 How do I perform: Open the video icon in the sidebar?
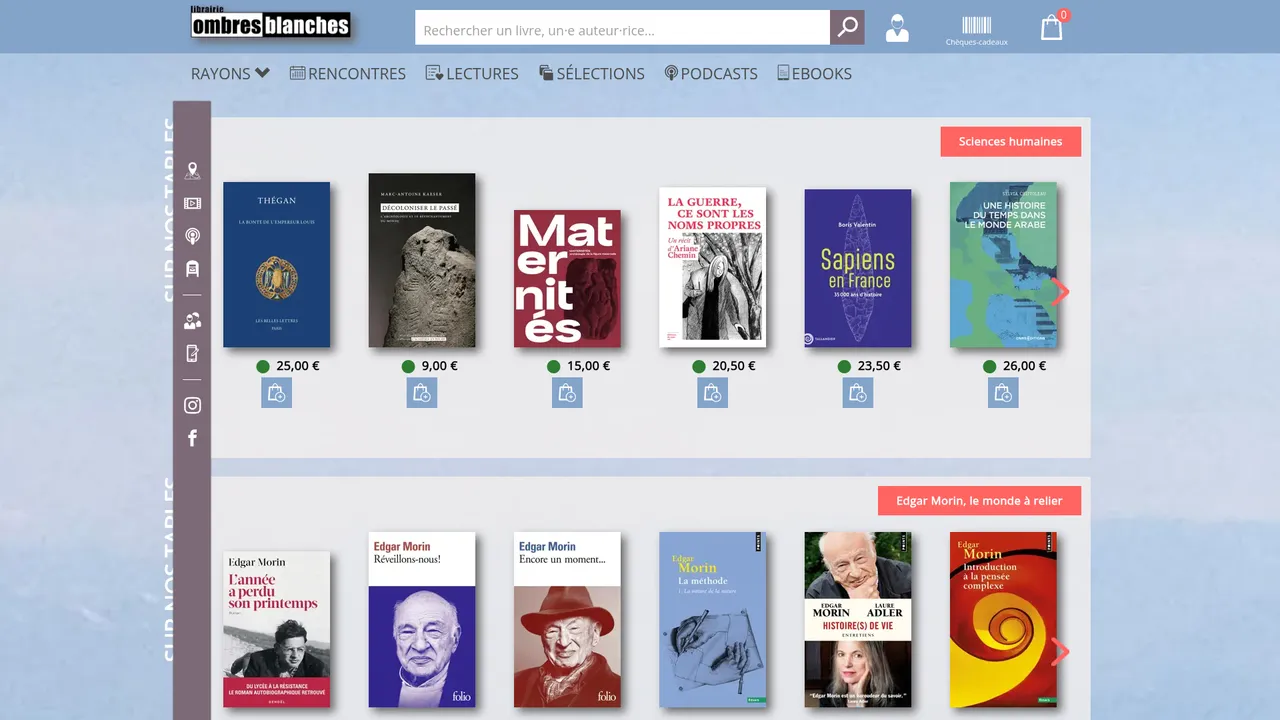[192, 203]
